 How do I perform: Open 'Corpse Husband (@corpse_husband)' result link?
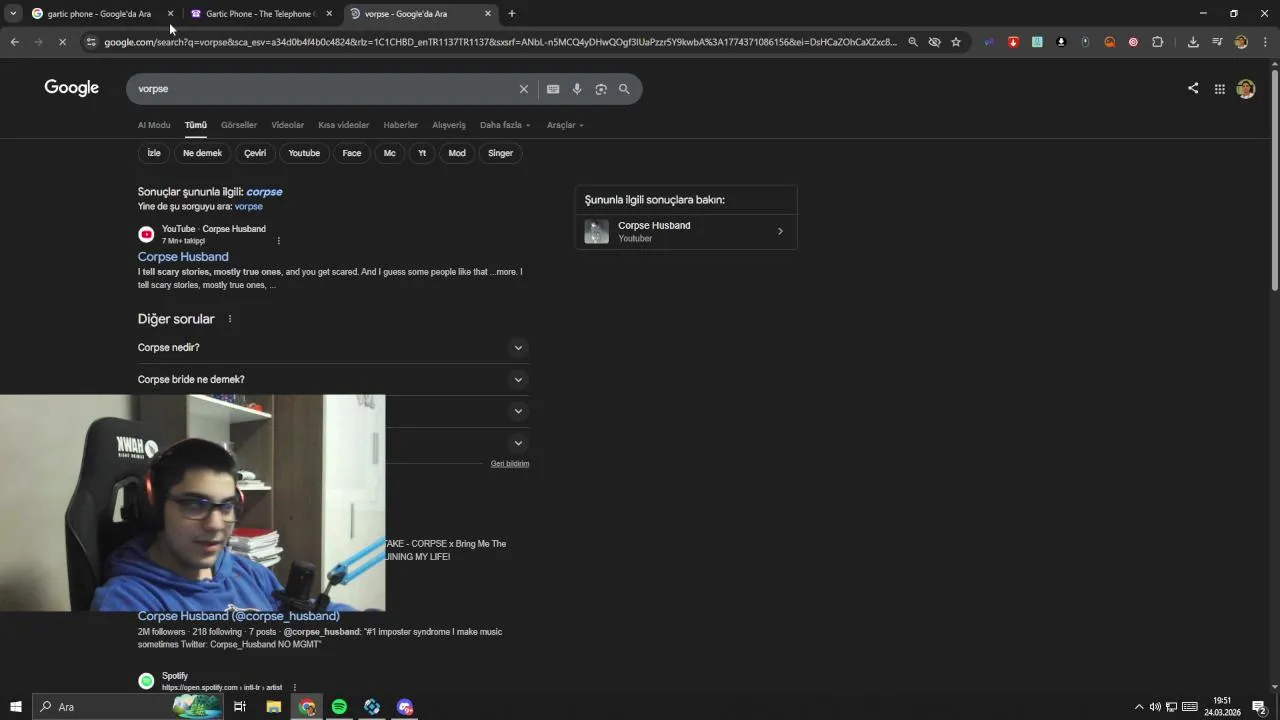[239, 616]
